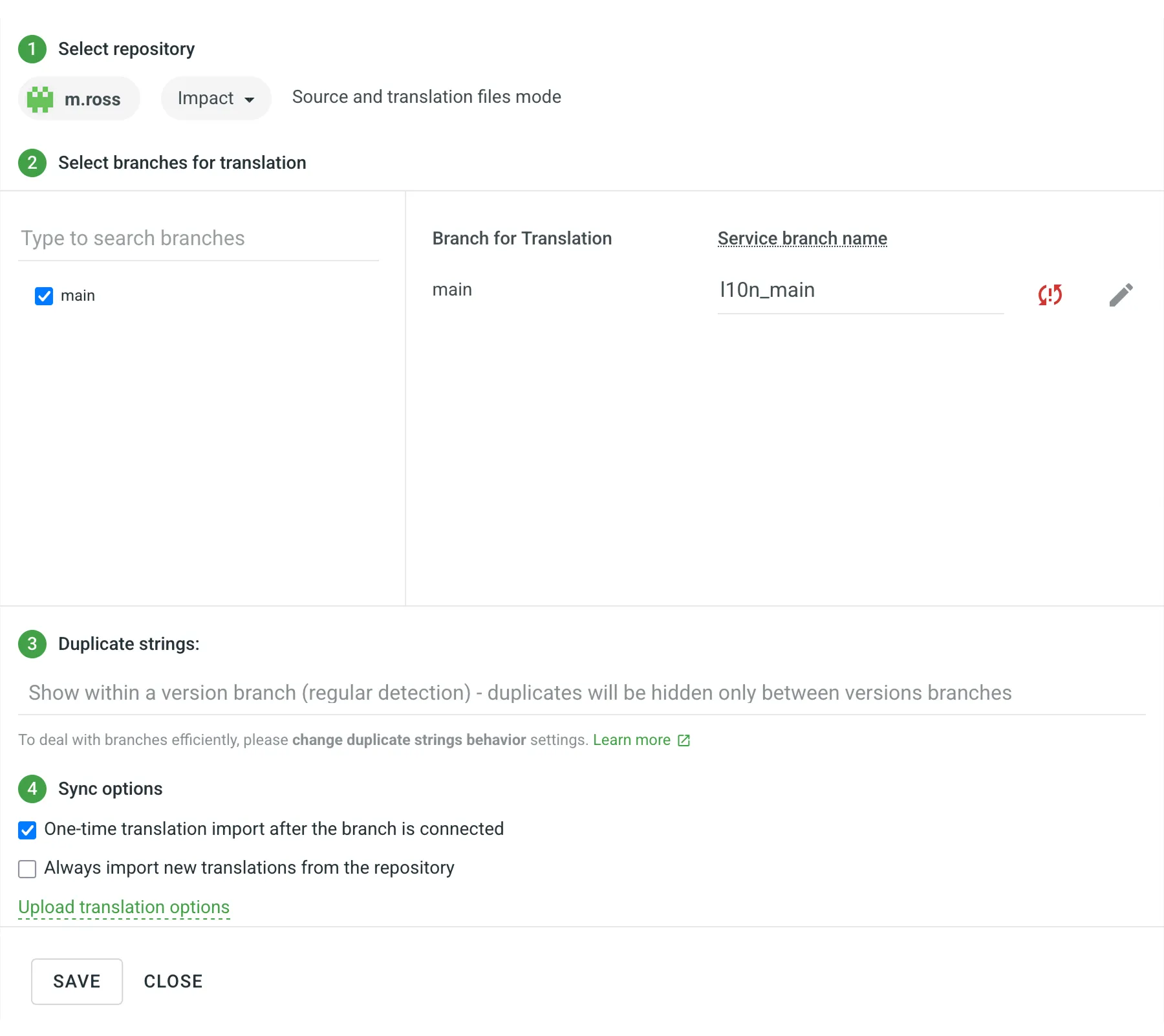
Task: Click the red sync error icon
Action: (1050, 295)
